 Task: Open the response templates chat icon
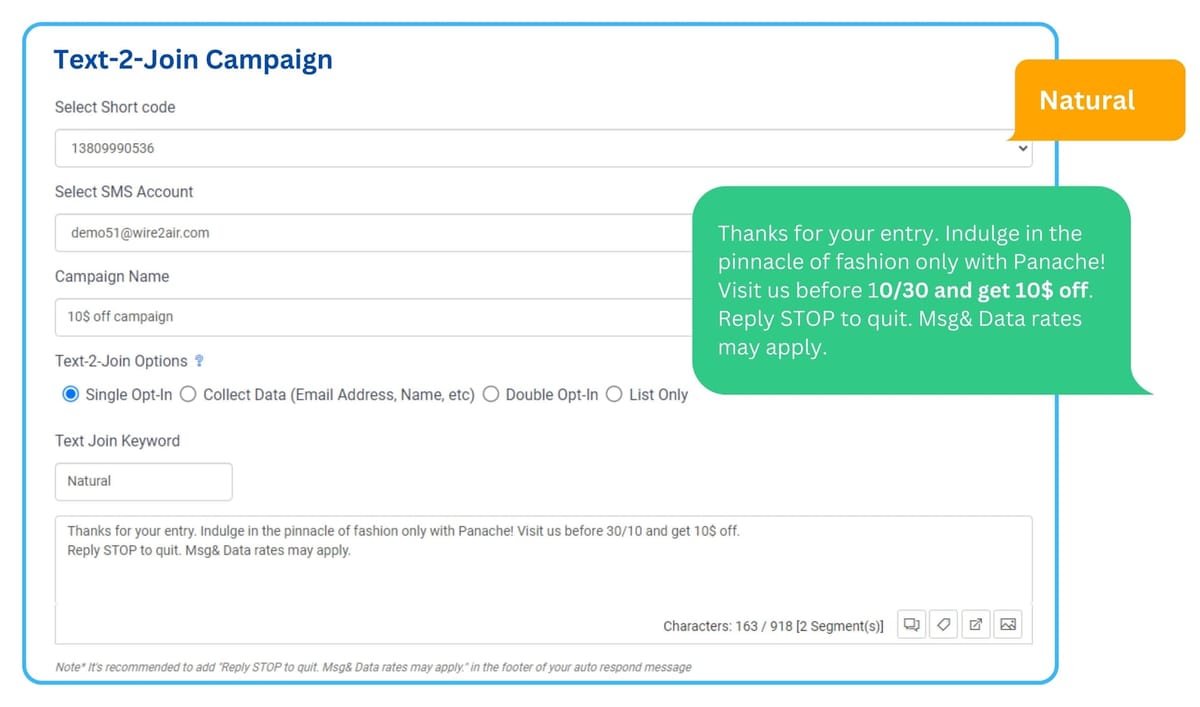(x=911, y=623)
